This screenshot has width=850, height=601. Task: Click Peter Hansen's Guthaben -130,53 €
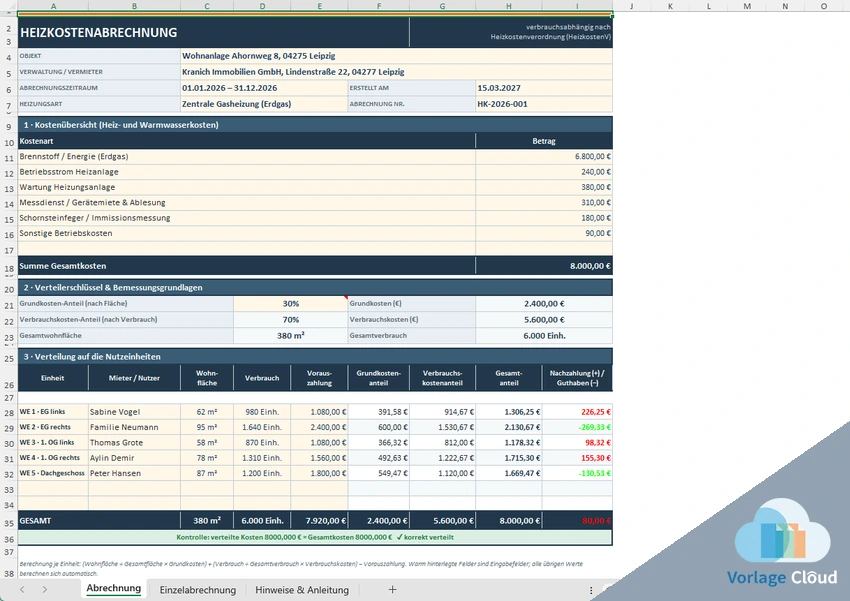(577, 473)
